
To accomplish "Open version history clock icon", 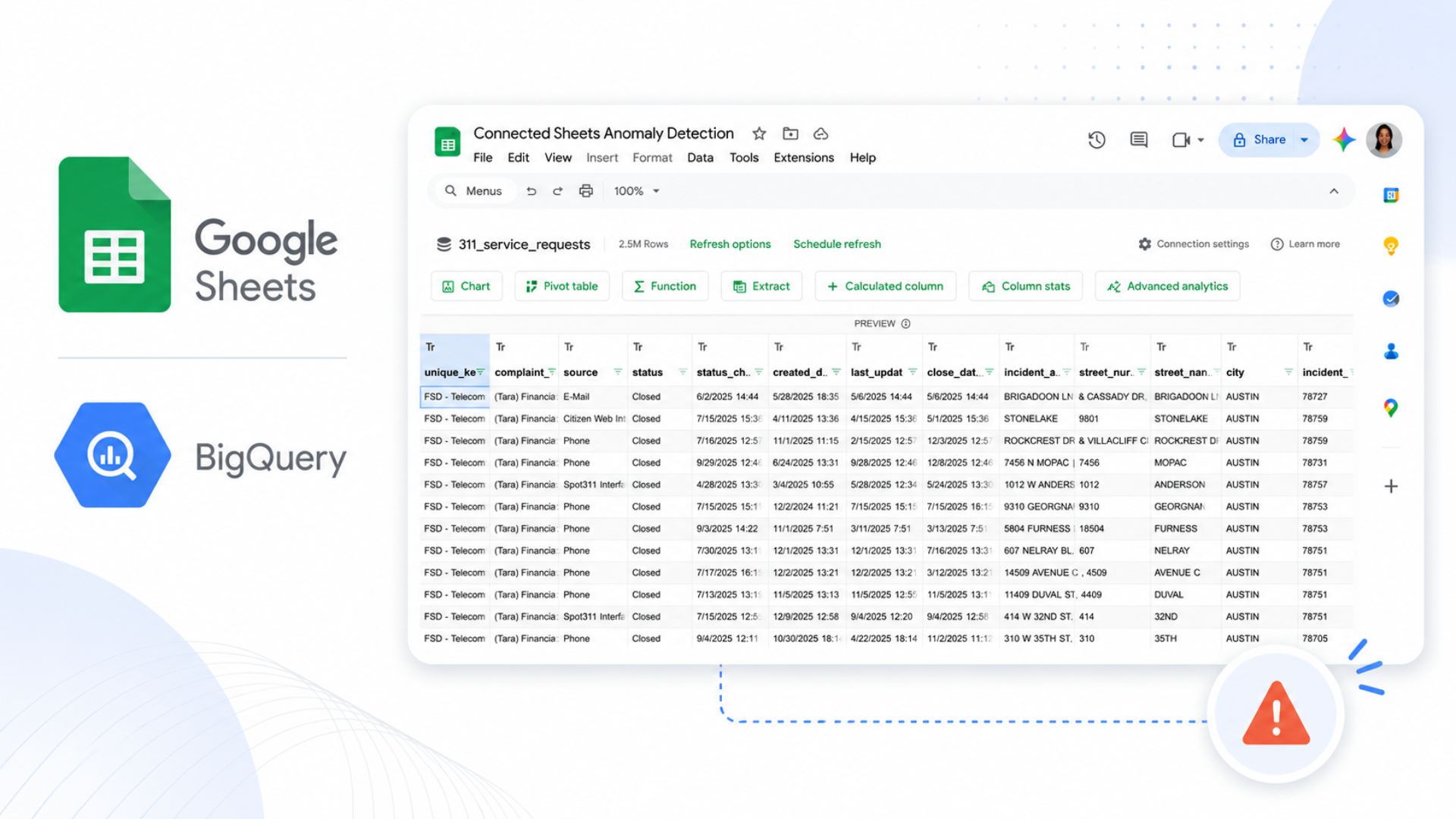I will (1097, 140).
